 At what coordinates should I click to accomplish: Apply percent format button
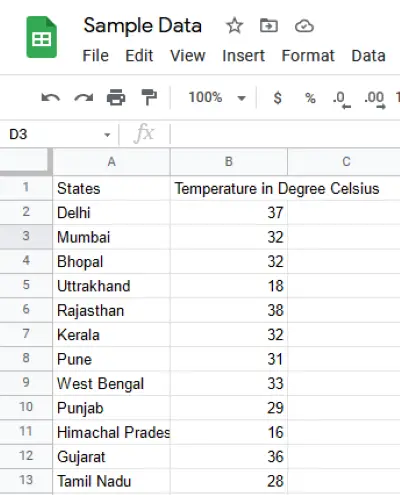click(x=310, y=98)
